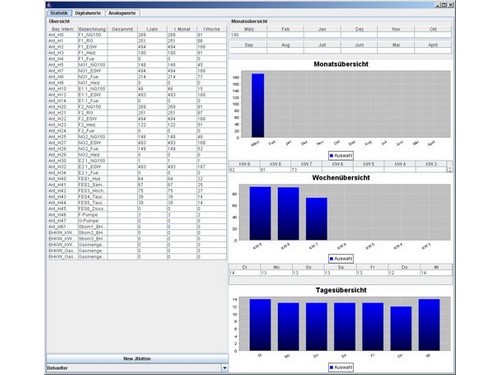500x375 pixels.
Task: Click the Gesamt column header
Action: pyautogui.click(x=122, y=29)
